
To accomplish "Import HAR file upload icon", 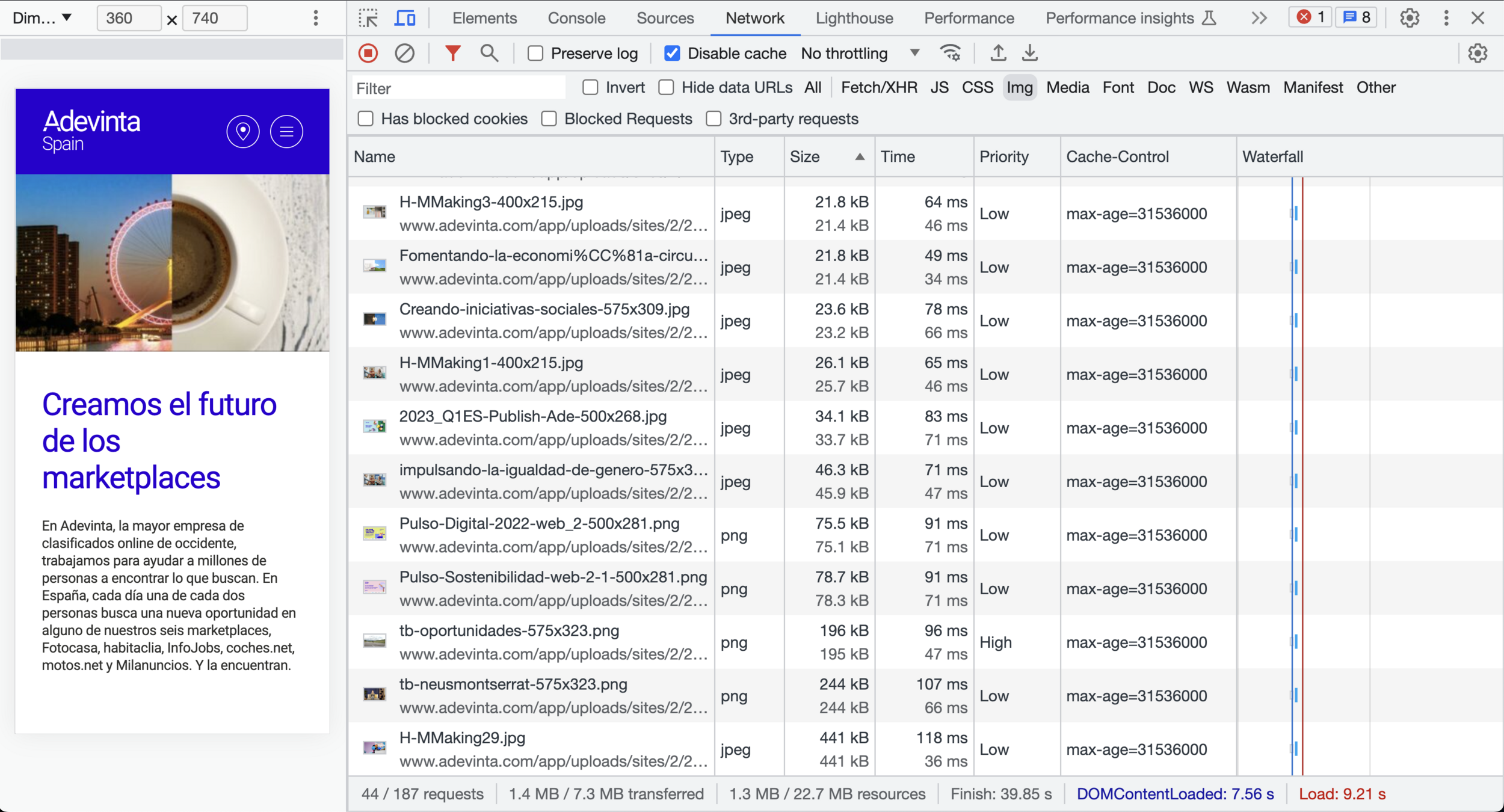I will [x=998, y=54].
